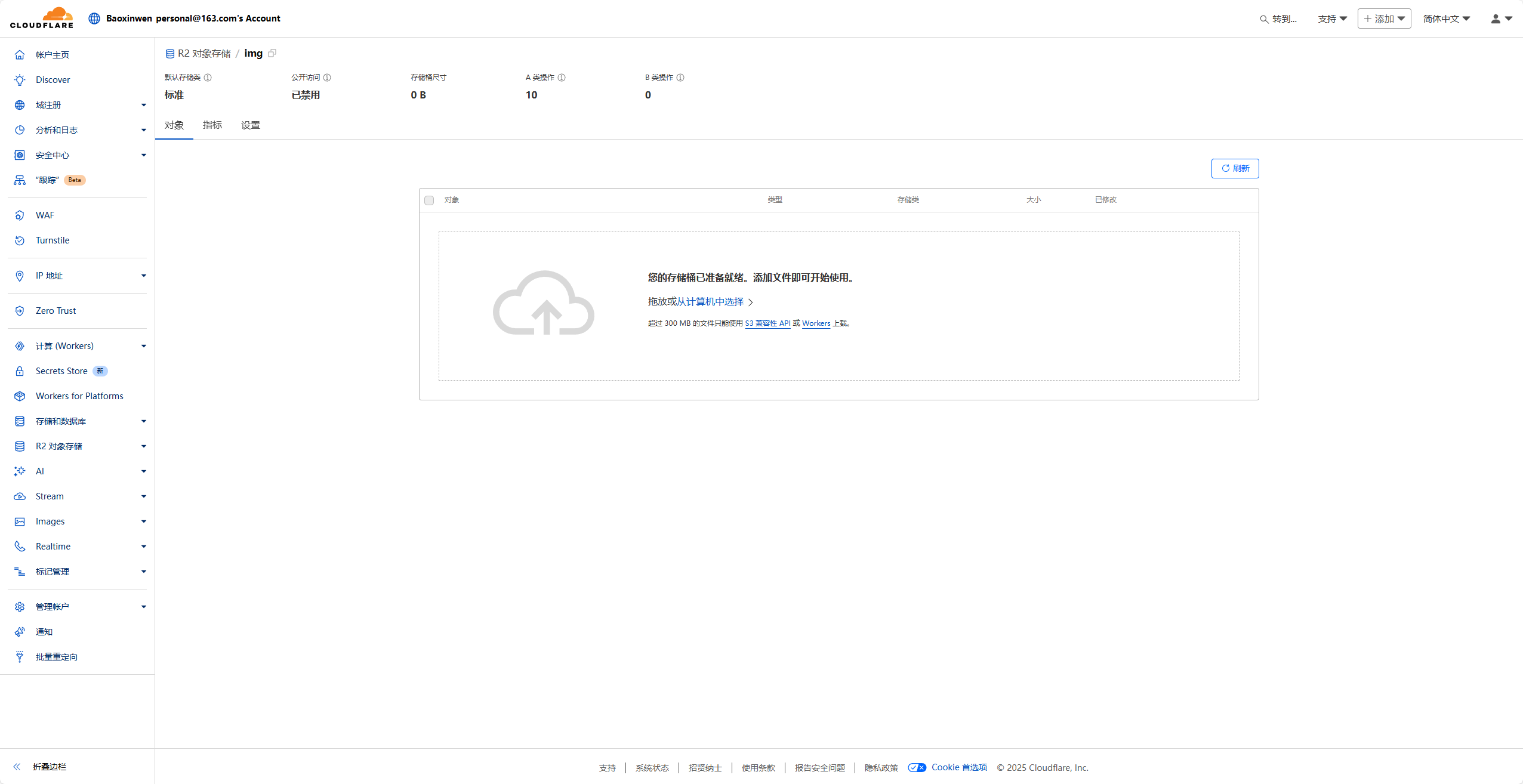Click the cloud upload icon
This screenshot has height=784, width=1523.
point(544,303)
